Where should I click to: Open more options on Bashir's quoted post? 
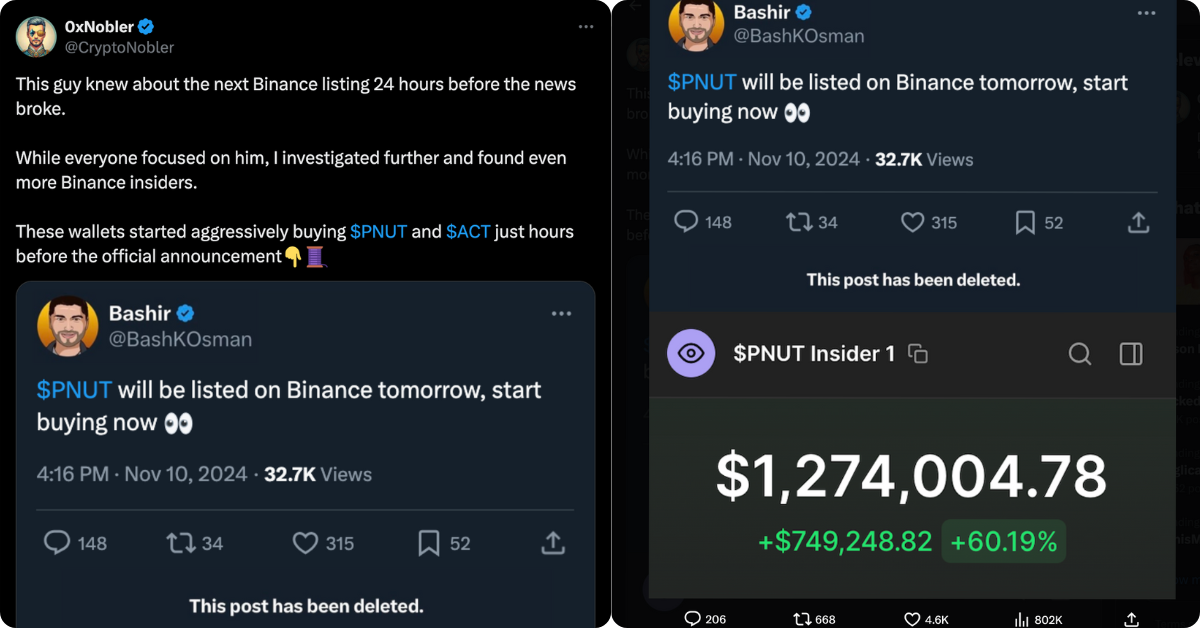coord(562,314)
